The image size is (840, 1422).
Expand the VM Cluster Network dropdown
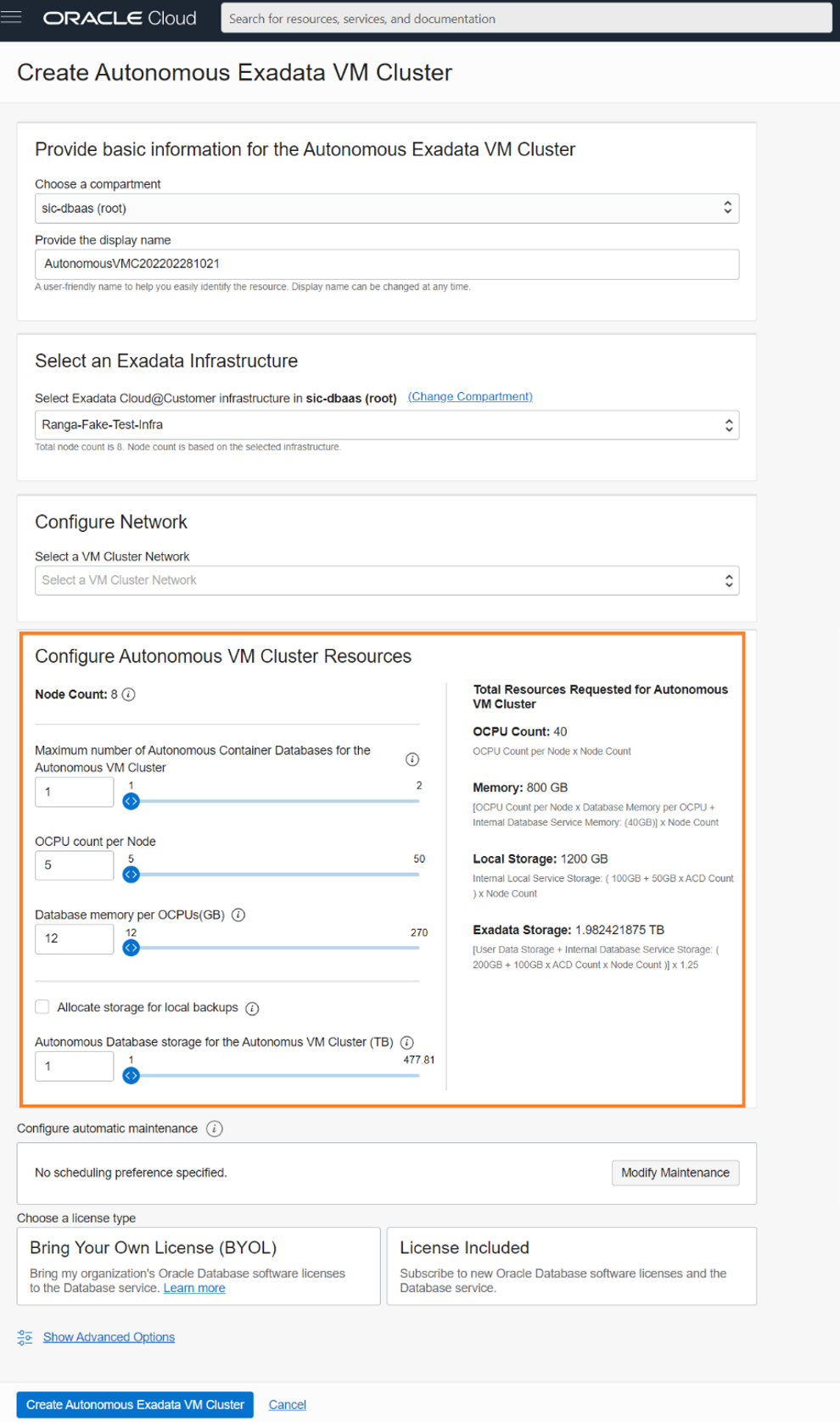point(386,580)
